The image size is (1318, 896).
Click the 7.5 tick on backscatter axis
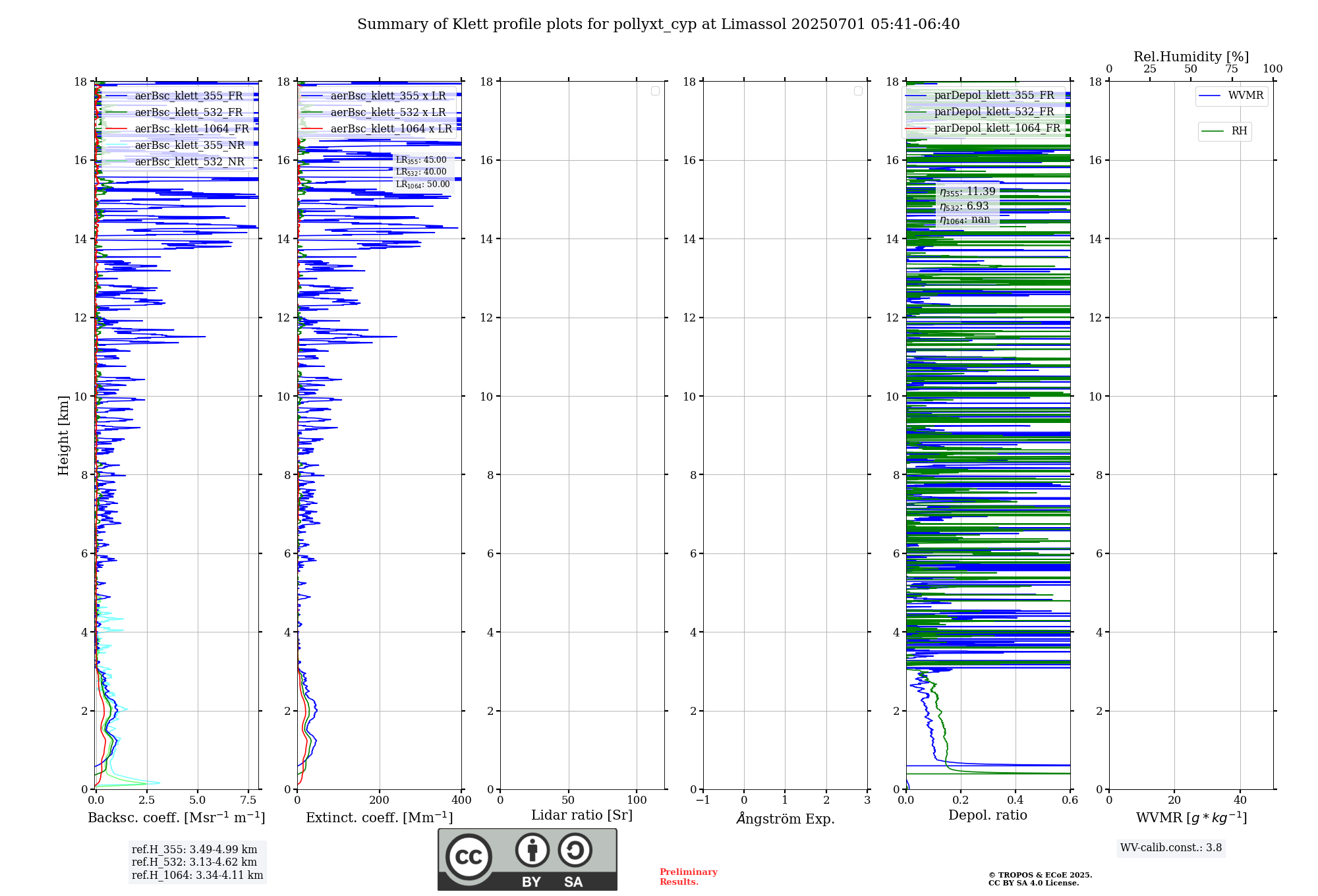248,800
